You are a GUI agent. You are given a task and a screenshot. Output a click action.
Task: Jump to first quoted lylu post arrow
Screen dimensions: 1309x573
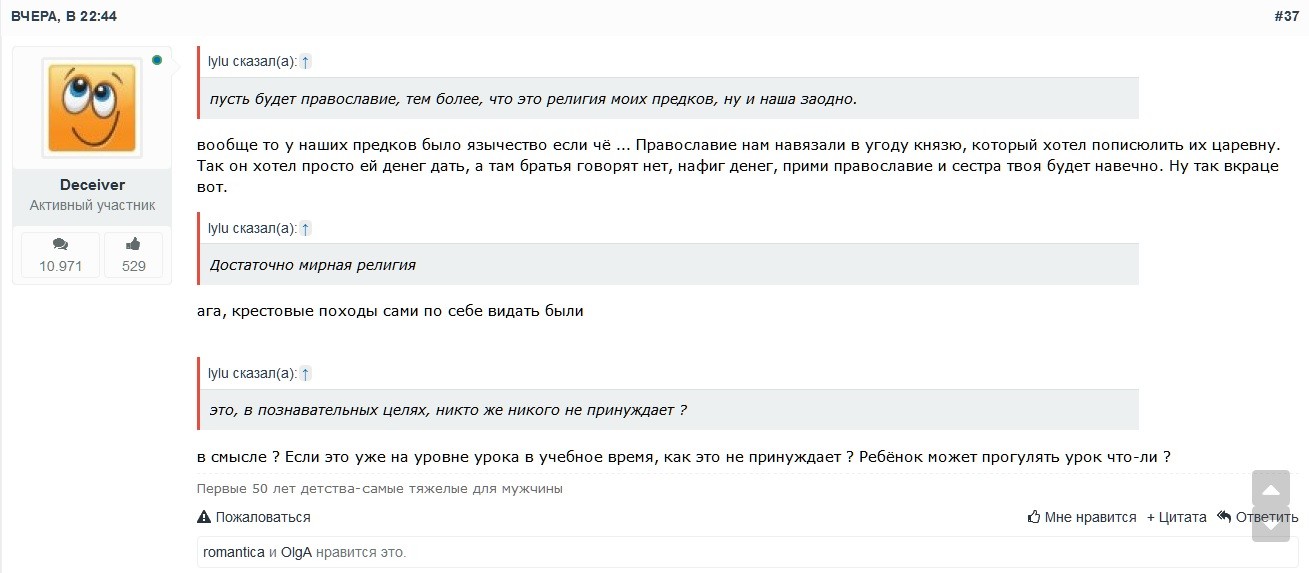(x=306, y=62)
